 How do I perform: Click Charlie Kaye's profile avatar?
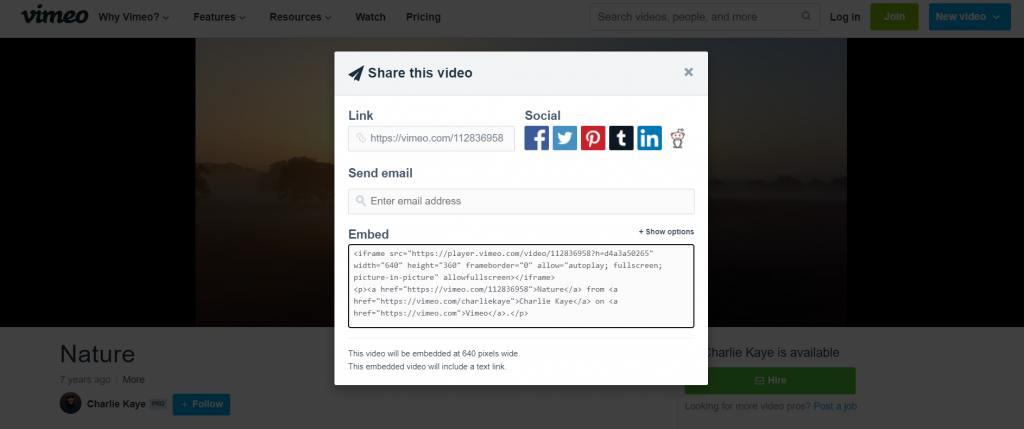point(71,404)
